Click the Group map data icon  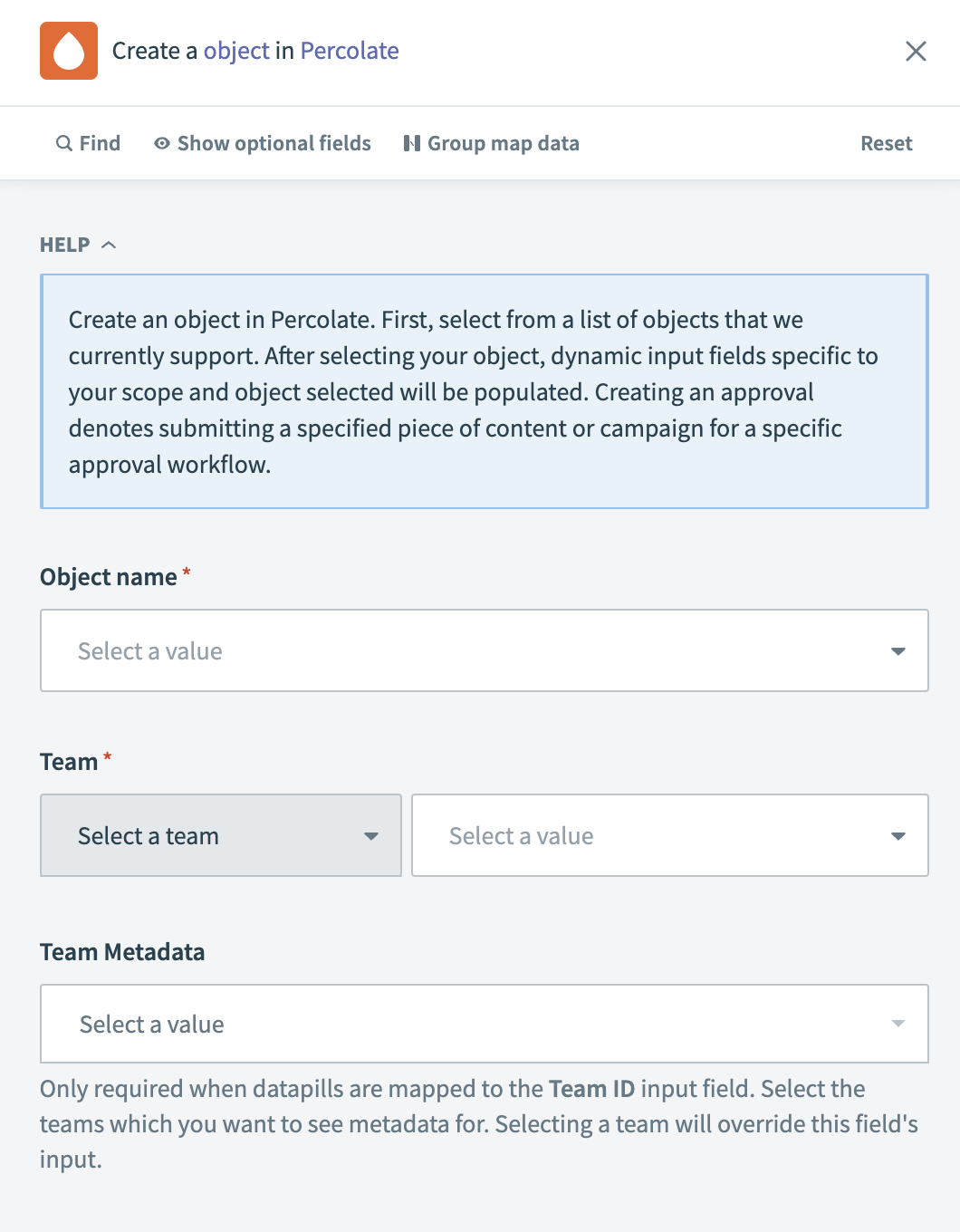point(412,143)
